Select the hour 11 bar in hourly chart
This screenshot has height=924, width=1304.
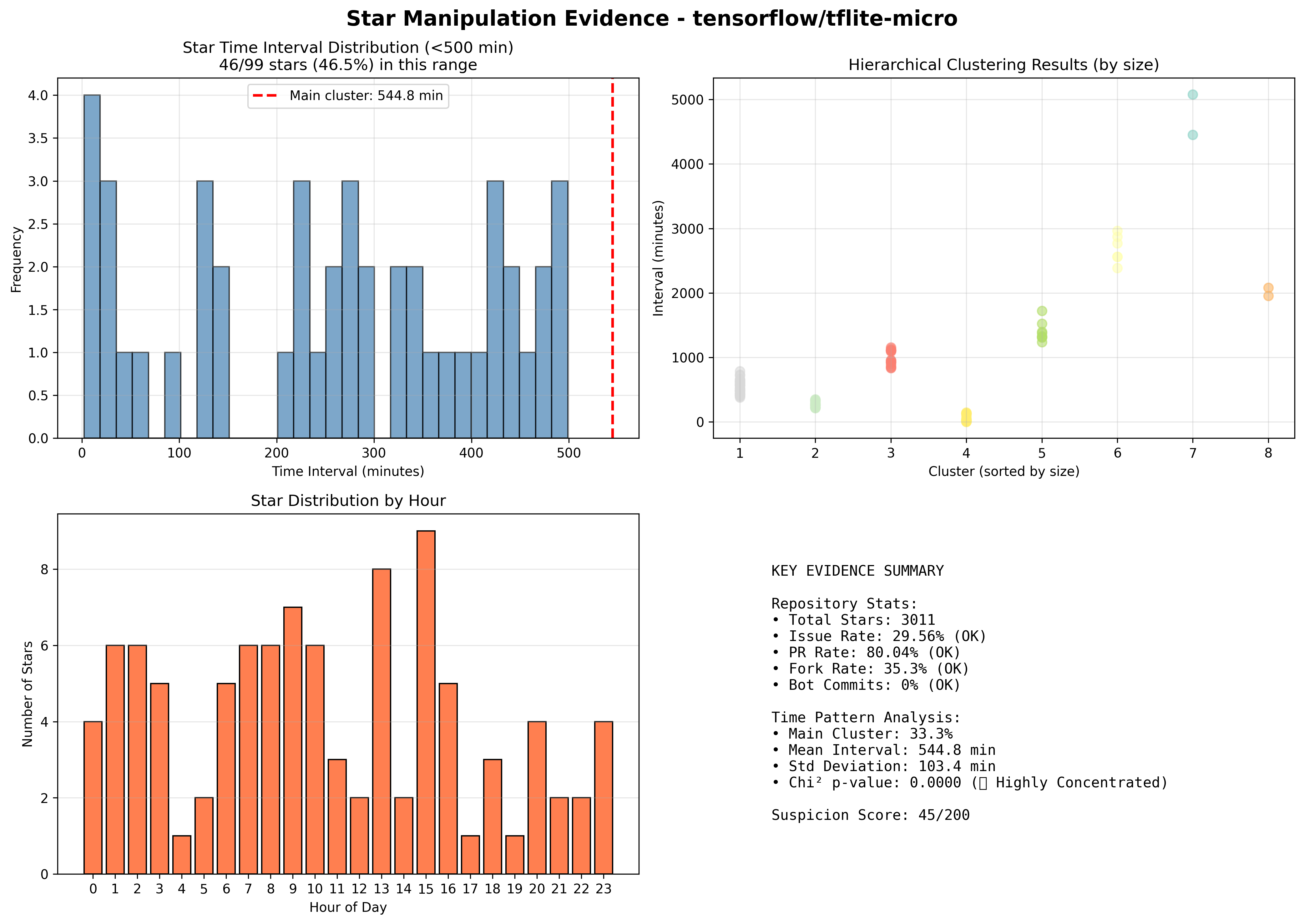(x=337, y=816)
